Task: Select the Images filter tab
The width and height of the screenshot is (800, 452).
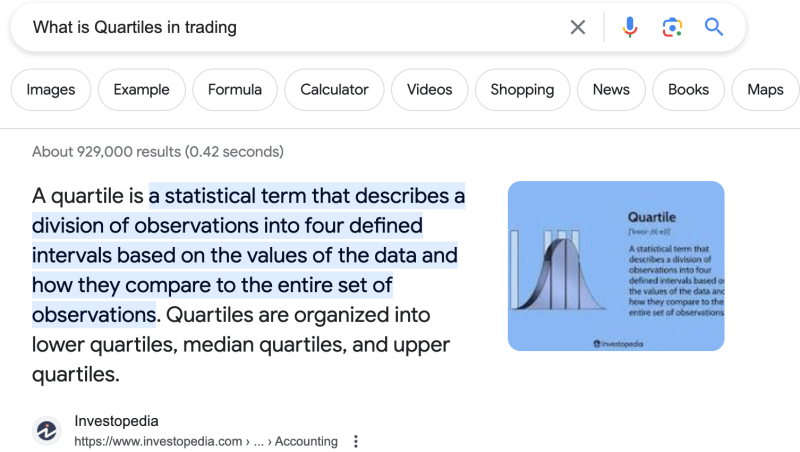Action: tap(51, 90)
